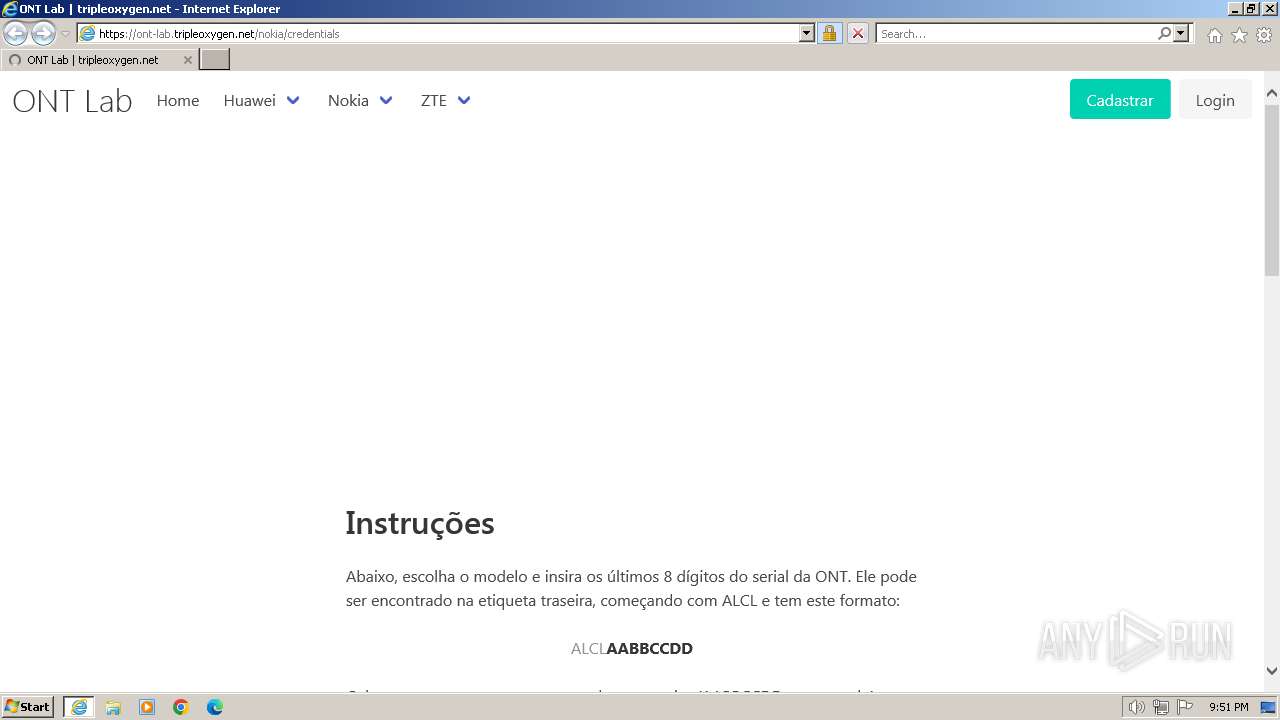Open the search provider dropdown arrow
The width and height of the screenshot is (1280, 720).
coord(1181,33)
